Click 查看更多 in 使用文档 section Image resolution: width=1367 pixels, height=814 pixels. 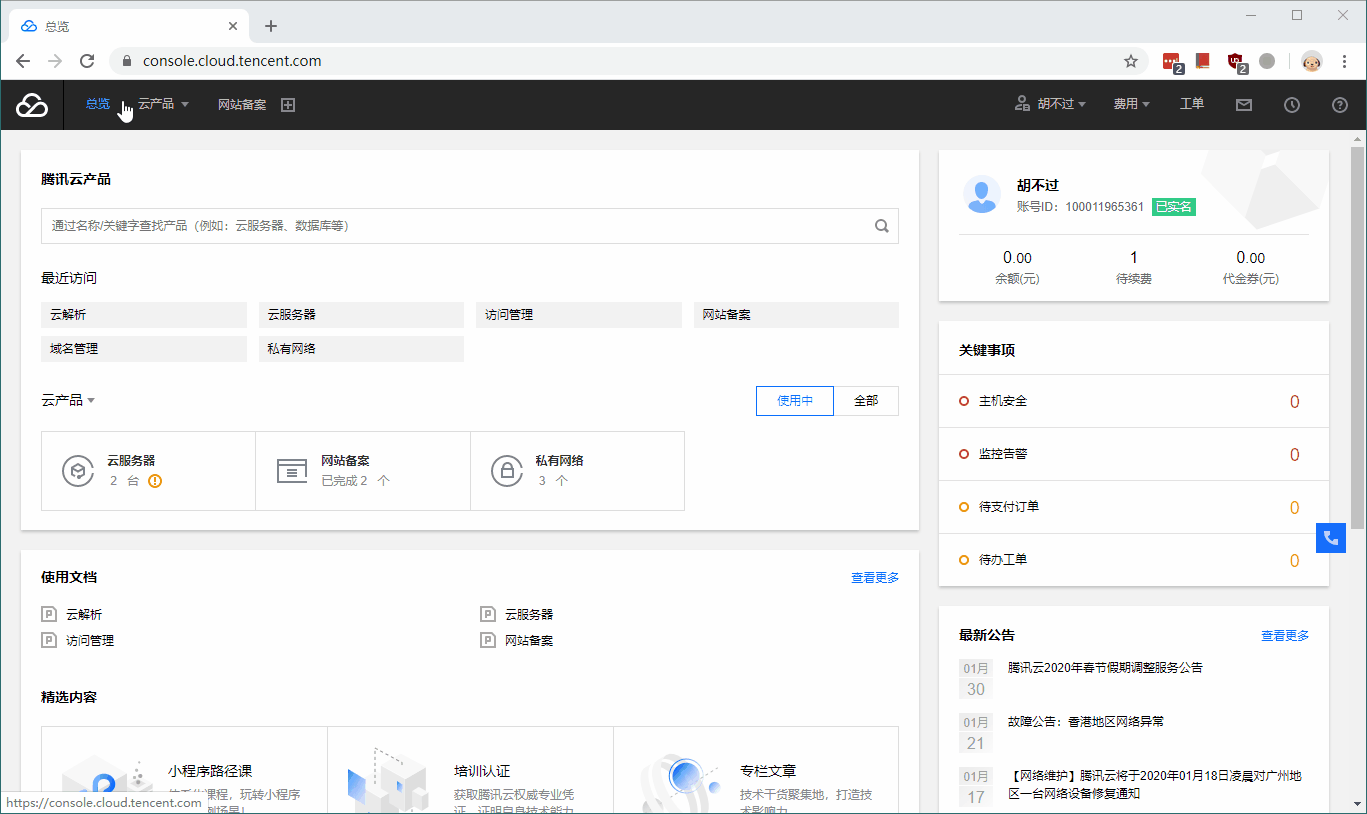pos(875,578)
